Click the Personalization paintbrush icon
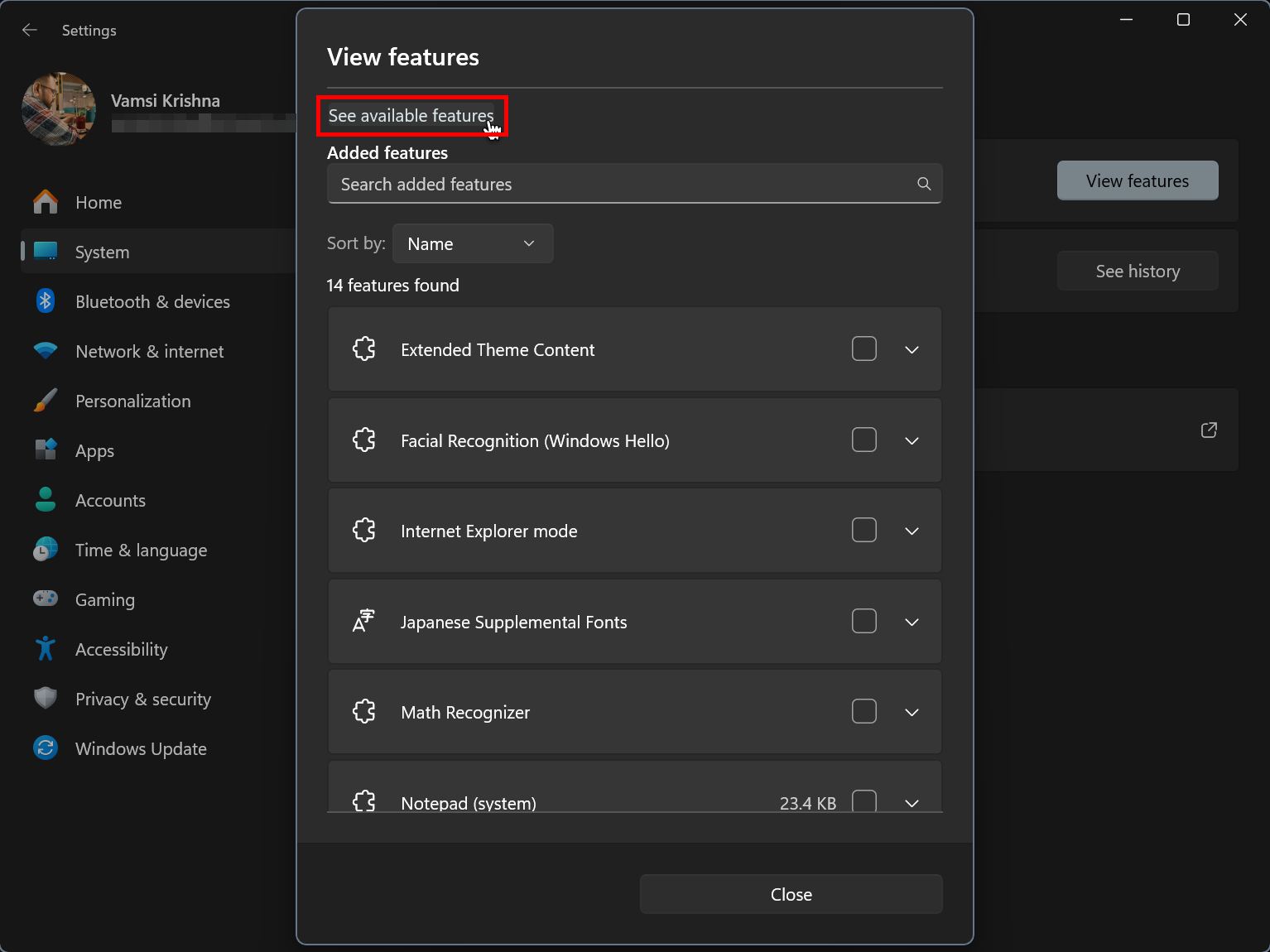 click(x=46, y=401)
